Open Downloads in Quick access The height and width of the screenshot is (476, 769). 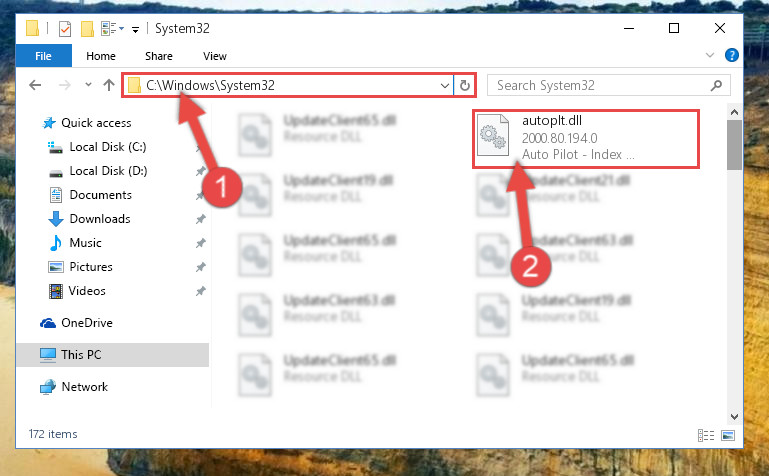click(x=100, y=219)
